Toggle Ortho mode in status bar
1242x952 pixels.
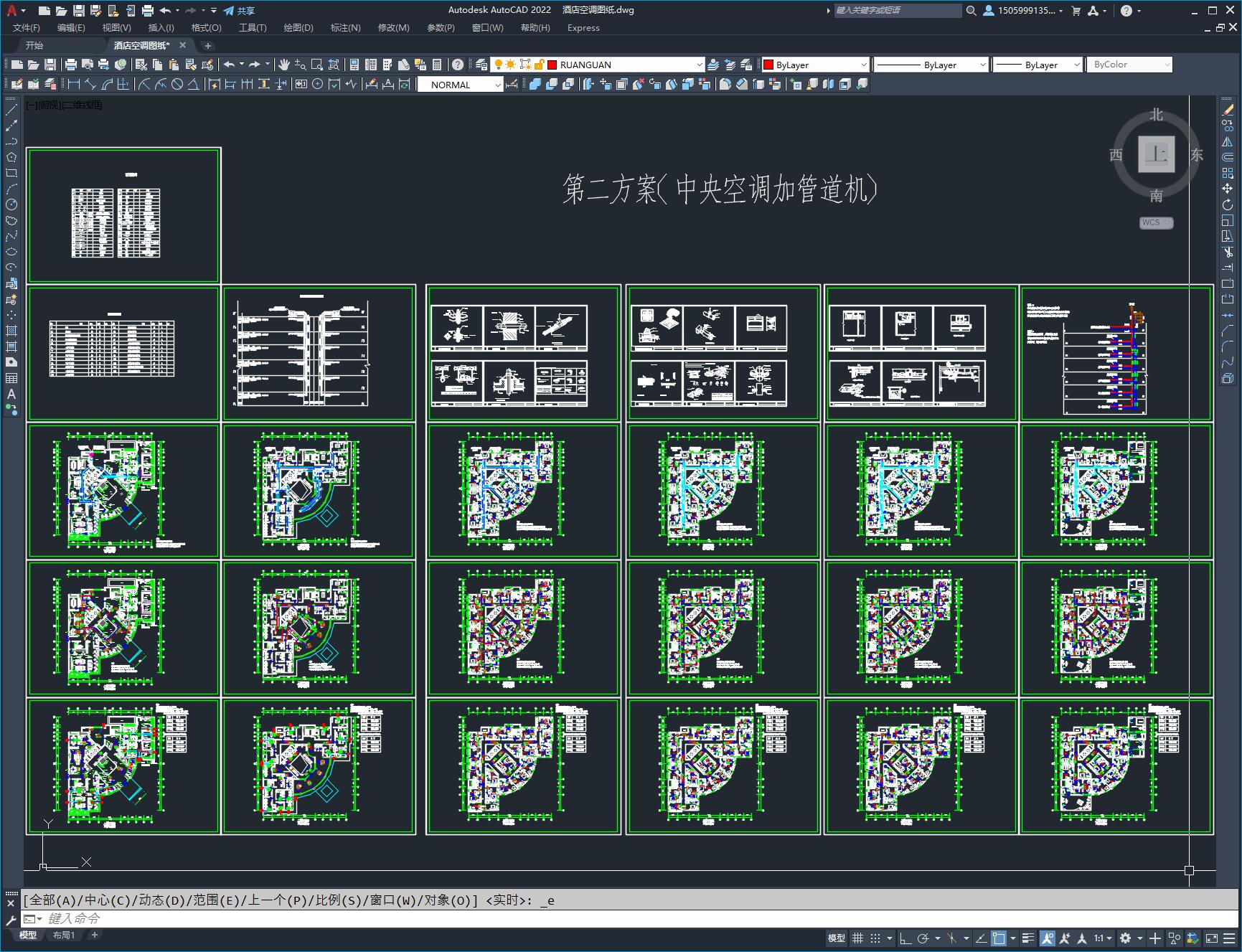click(905, 938)
